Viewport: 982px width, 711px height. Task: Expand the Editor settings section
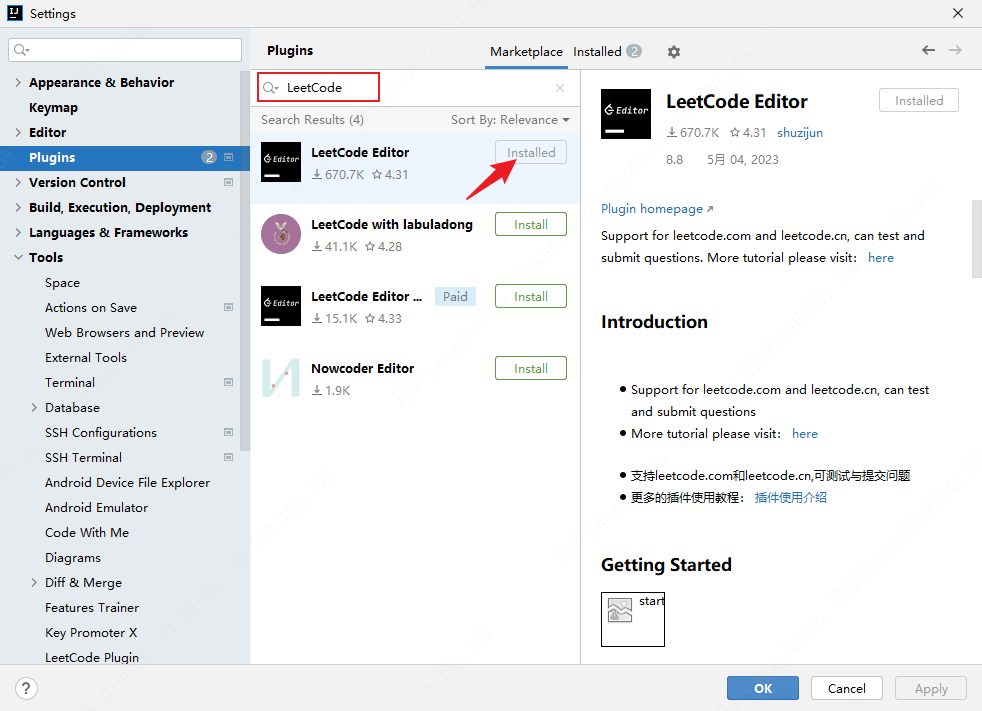pyautogui.click(x=18, y=132)
